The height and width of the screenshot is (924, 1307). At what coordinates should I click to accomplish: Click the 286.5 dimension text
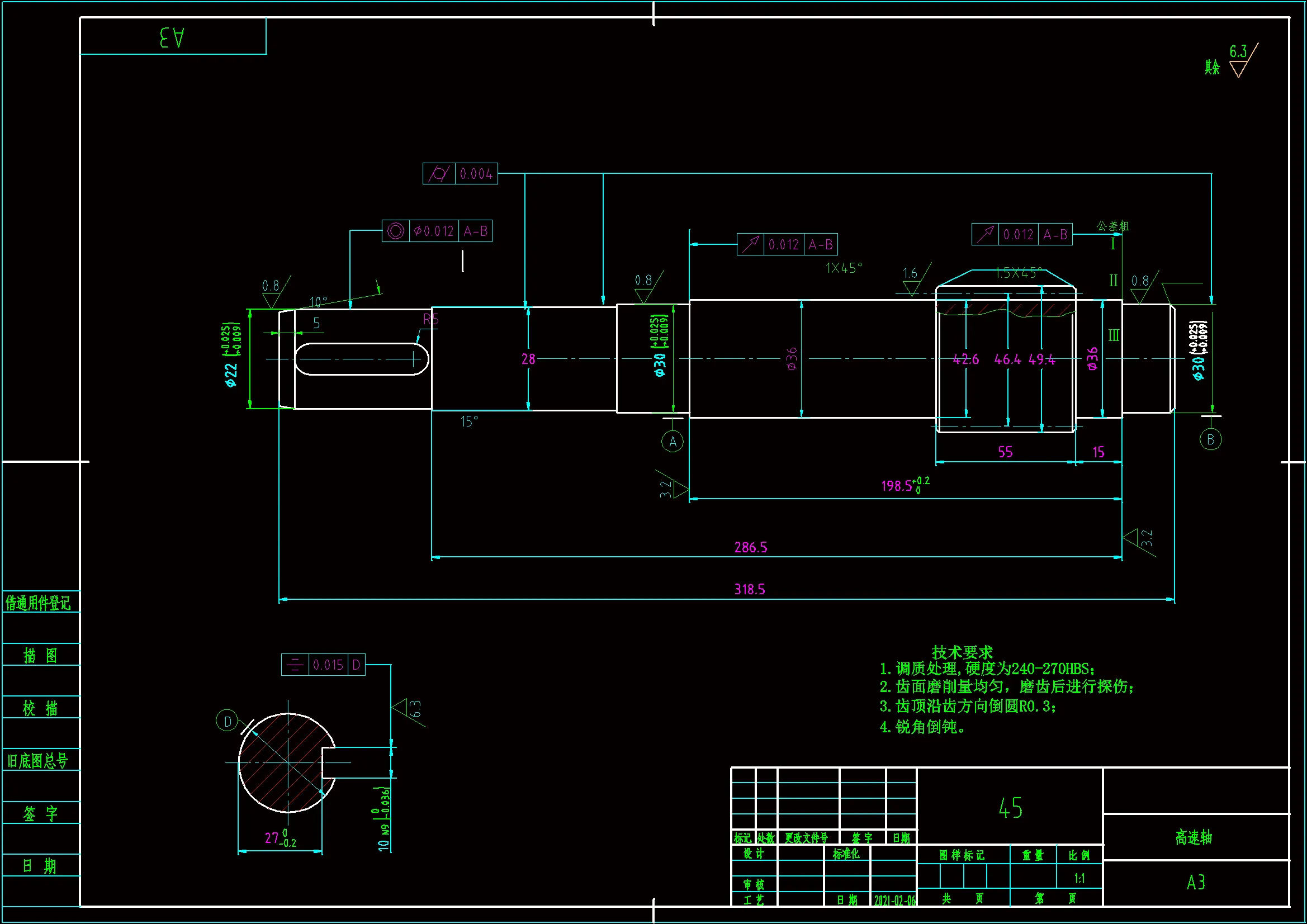click(x=750, y=547)
